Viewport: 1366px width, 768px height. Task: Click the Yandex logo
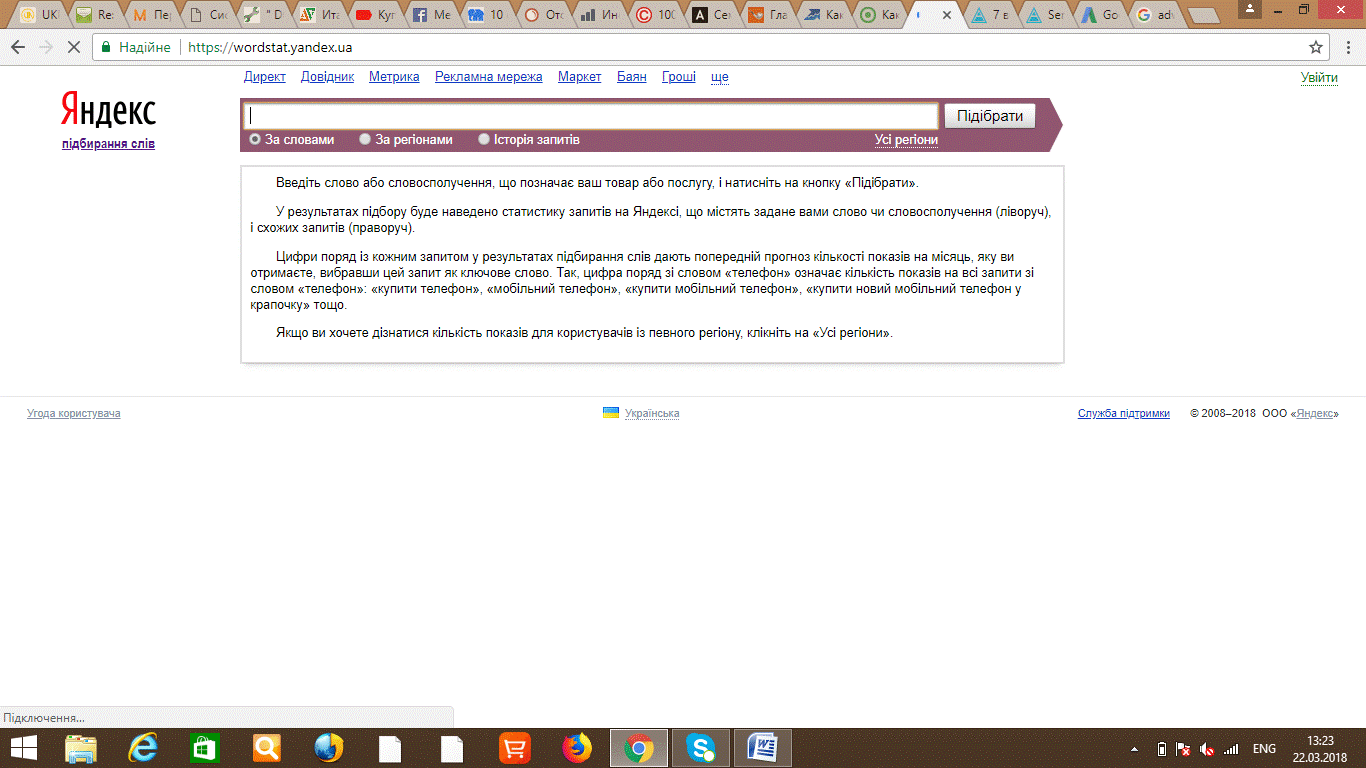(108, 109)
